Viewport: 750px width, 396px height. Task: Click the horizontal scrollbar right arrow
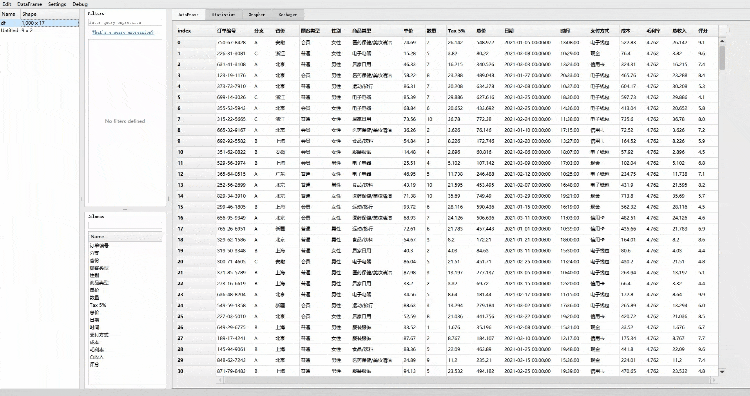714,380
